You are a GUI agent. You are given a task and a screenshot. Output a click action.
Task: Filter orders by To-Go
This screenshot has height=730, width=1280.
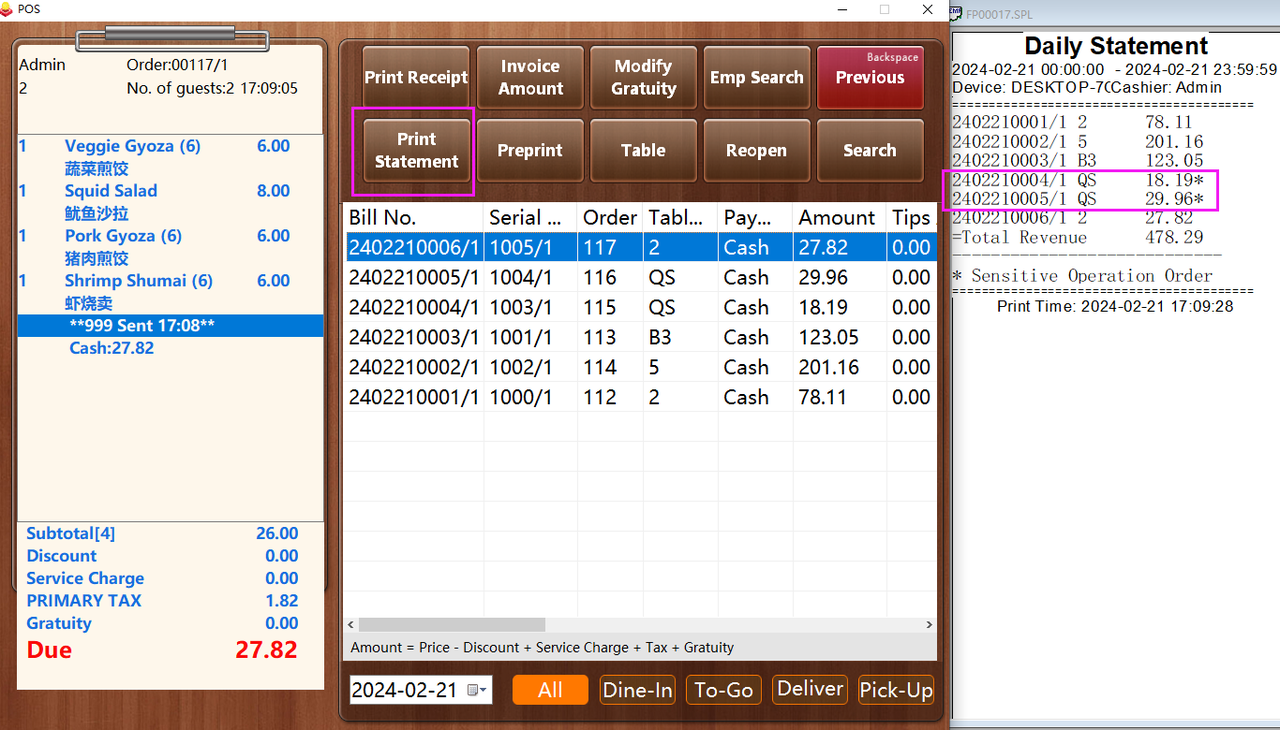(x=724, y=690)
